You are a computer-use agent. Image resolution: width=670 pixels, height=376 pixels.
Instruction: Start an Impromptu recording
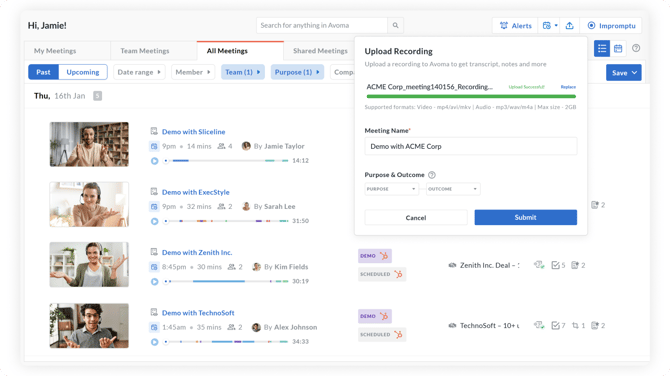coord(611,26)
